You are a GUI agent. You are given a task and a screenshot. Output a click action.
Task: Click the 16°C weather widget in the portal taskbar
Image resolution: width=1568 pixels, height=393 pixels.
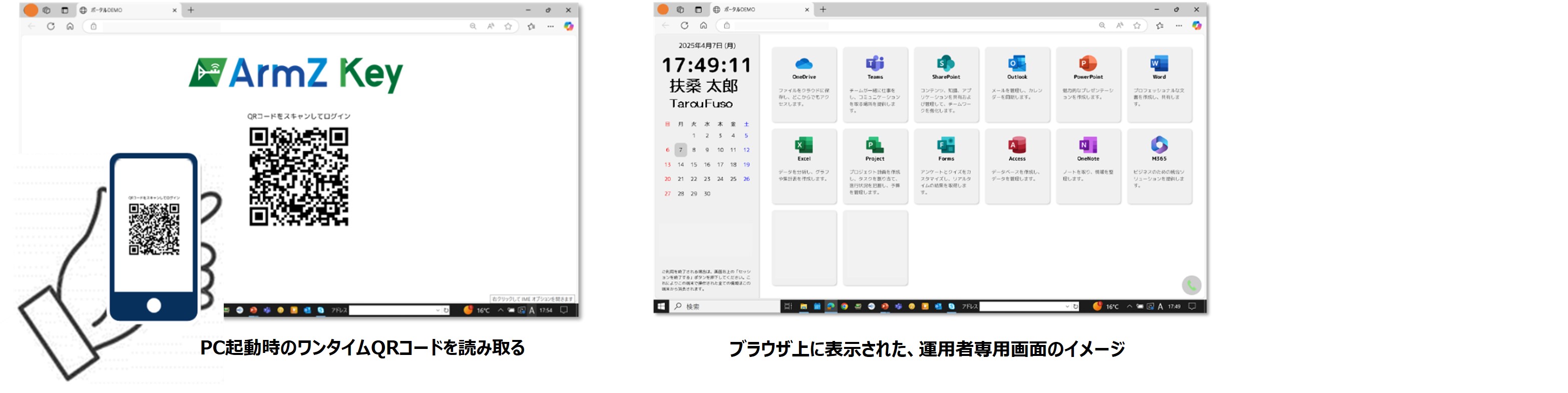point(1105,306)
